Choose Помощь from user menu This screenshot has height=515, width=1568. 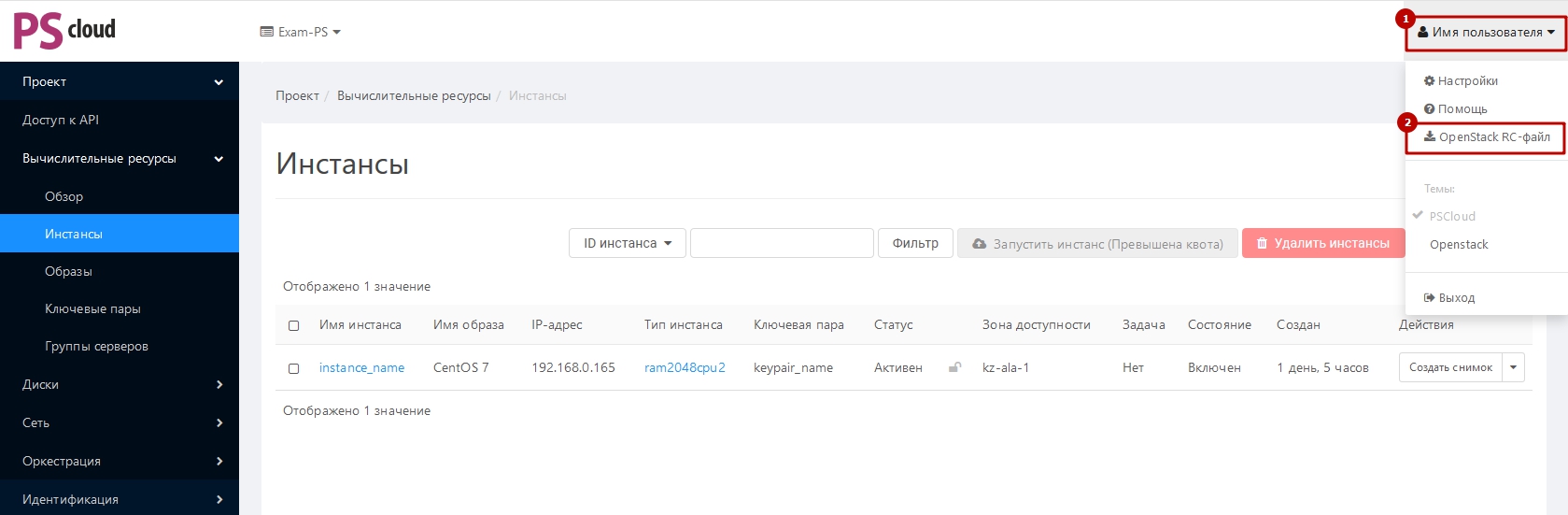(1485, 109)
